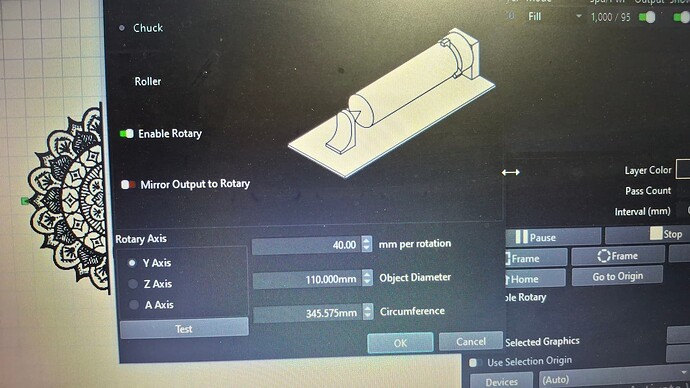
Task: Select the A Axis radio button
Action: pos(134,304)
